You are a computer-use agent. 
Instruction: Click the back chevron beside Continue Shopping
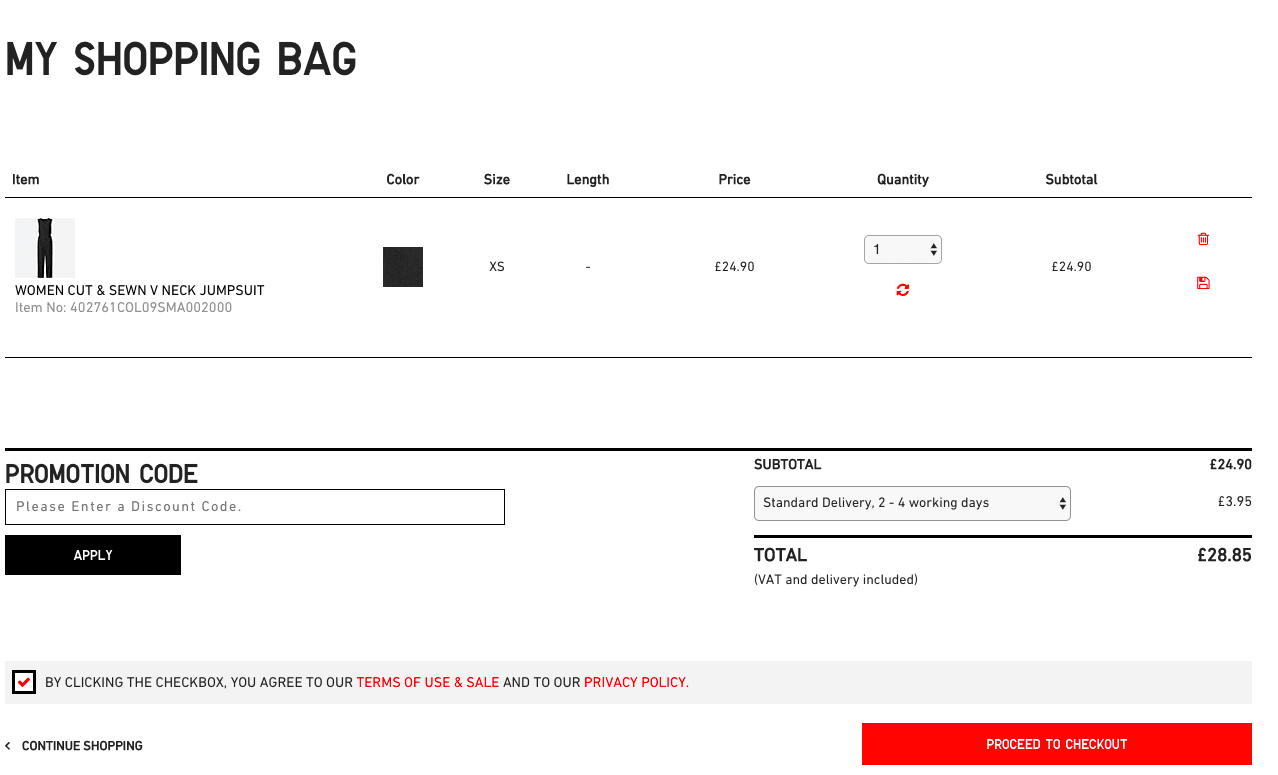pyautogui.click(x=8, y=746)
